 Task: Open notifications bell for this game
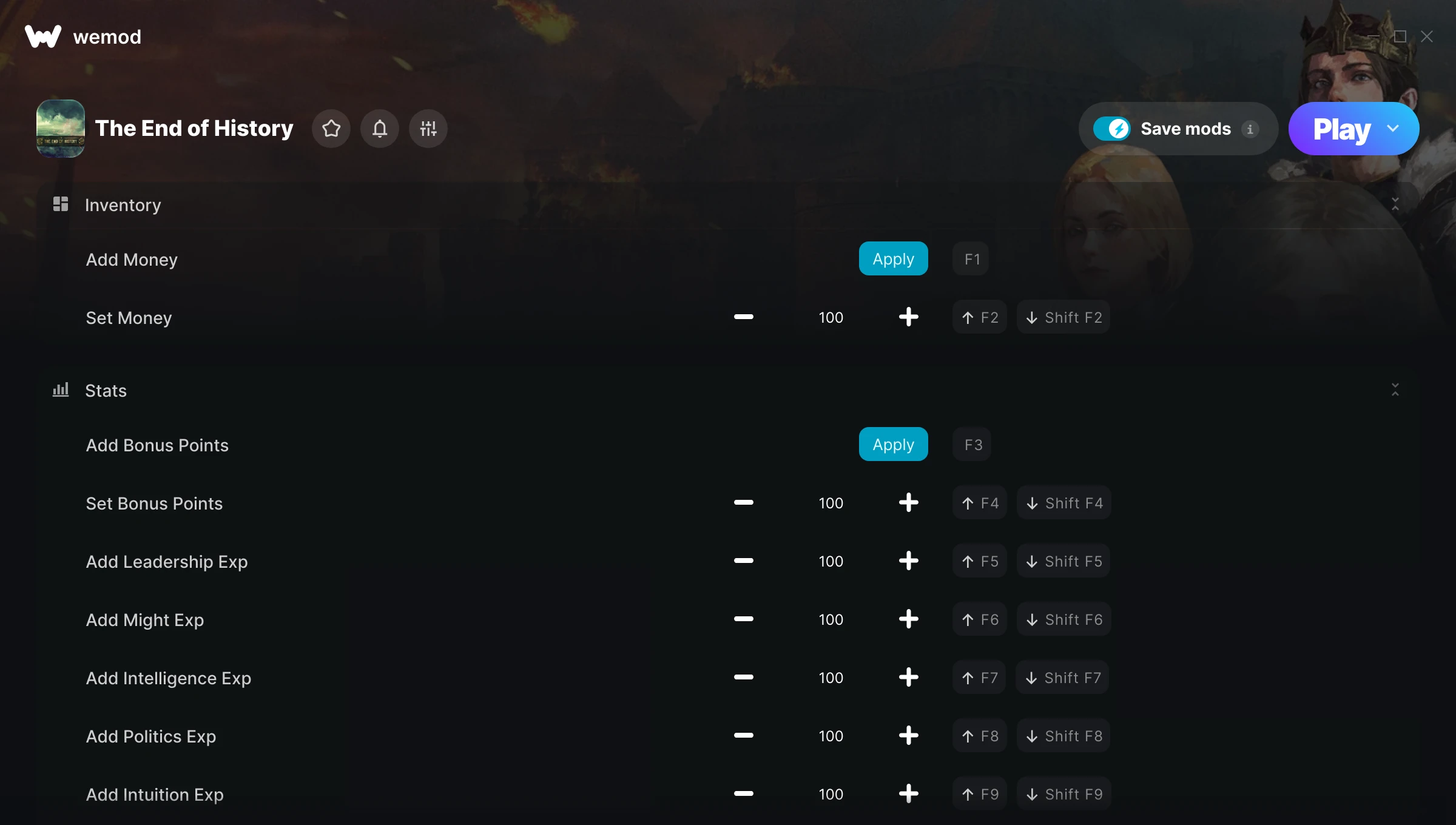pyautogui.click(x=380, y=129)
